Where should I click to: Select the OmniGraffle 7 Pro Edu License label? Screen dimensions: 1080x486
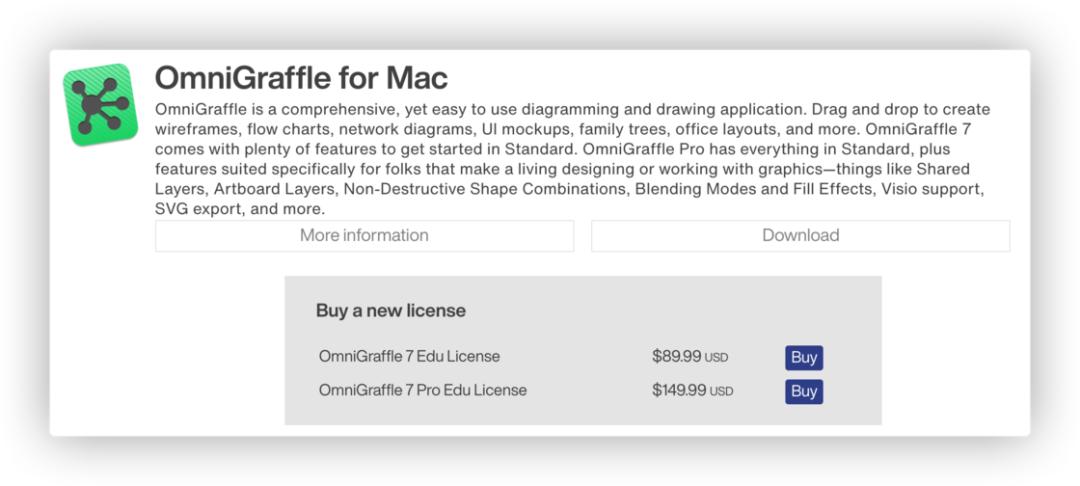pos(422,390)
